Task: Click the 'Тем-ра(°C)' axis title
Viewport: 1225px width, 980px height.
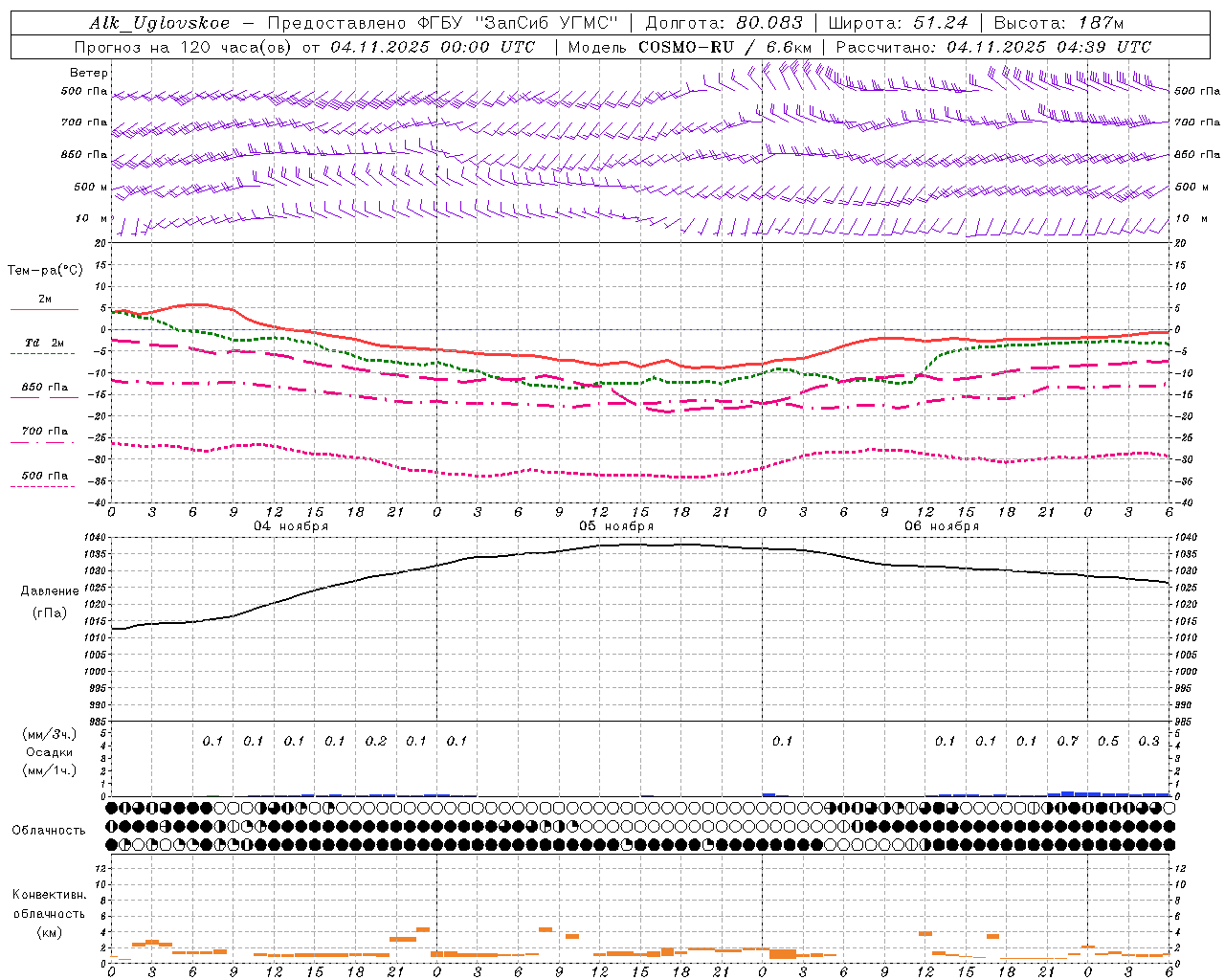Action: point(45,270)
